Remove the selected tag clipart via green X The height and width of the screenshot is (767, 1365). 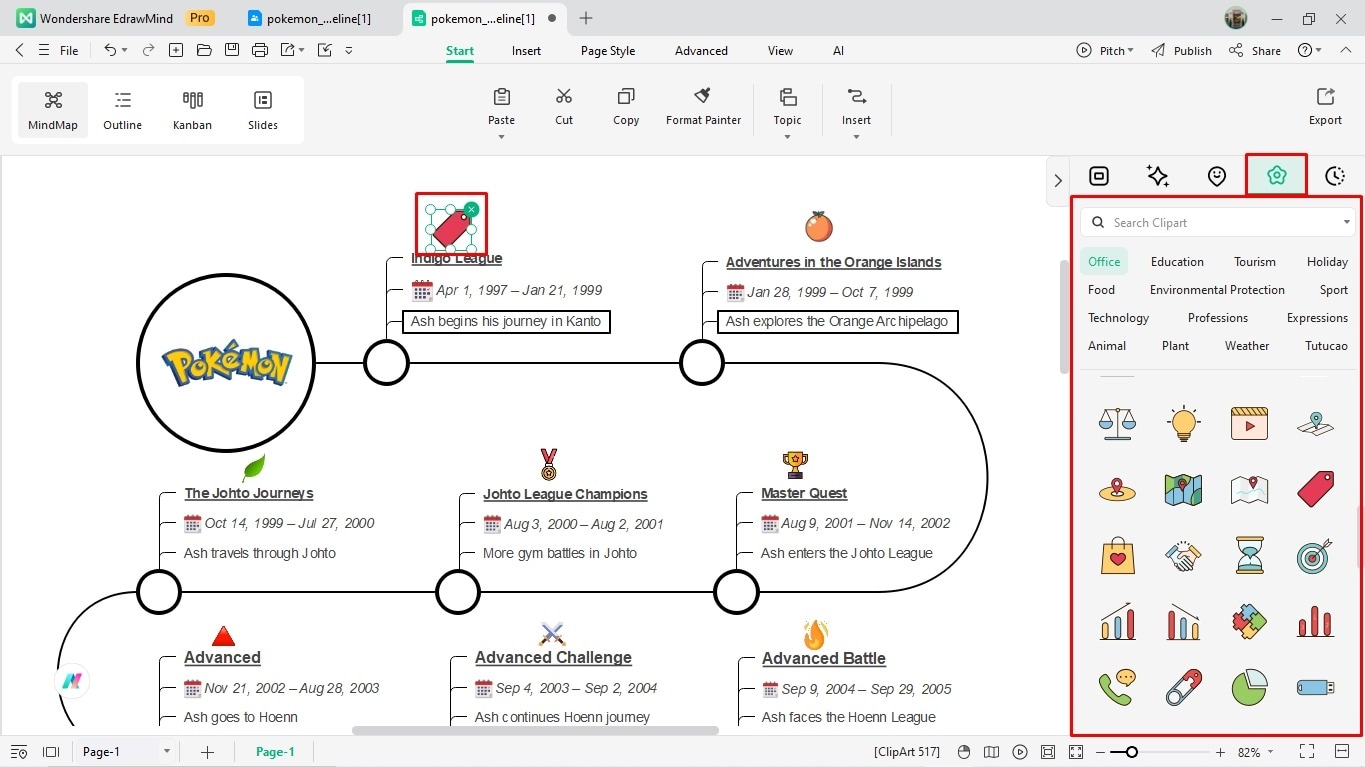(x=471, y=209)
